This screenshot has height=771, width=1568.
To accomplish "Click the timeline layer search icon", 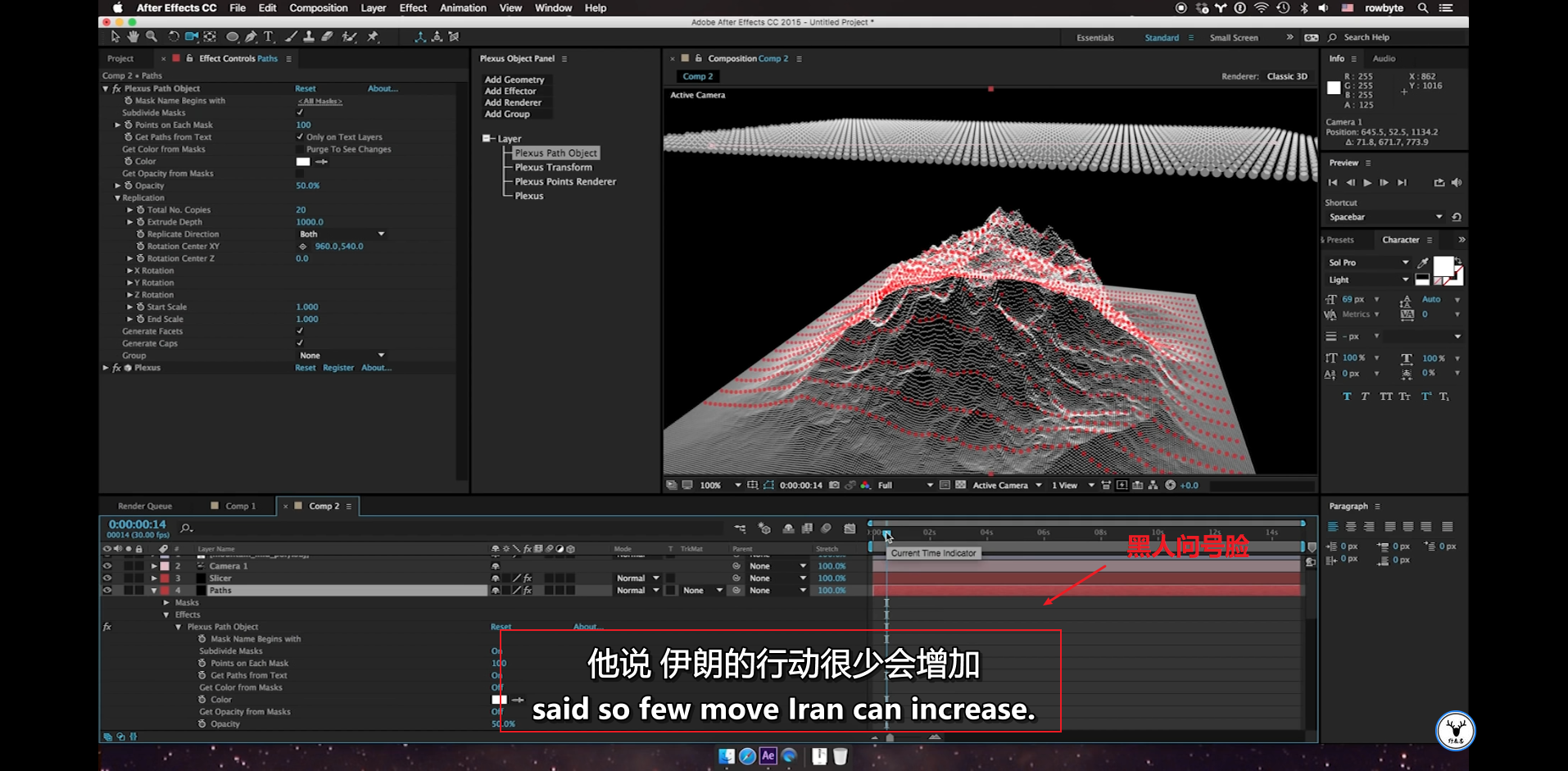I will (x=186, y=528).
